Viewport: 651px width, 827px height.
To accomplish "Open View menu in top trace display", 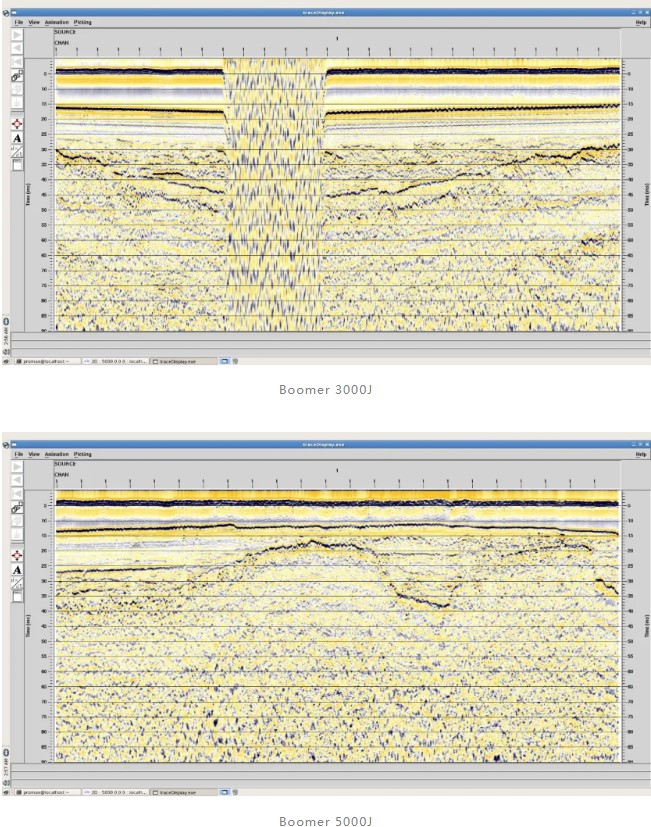I will pyautogui.click(x=35, y=20).
